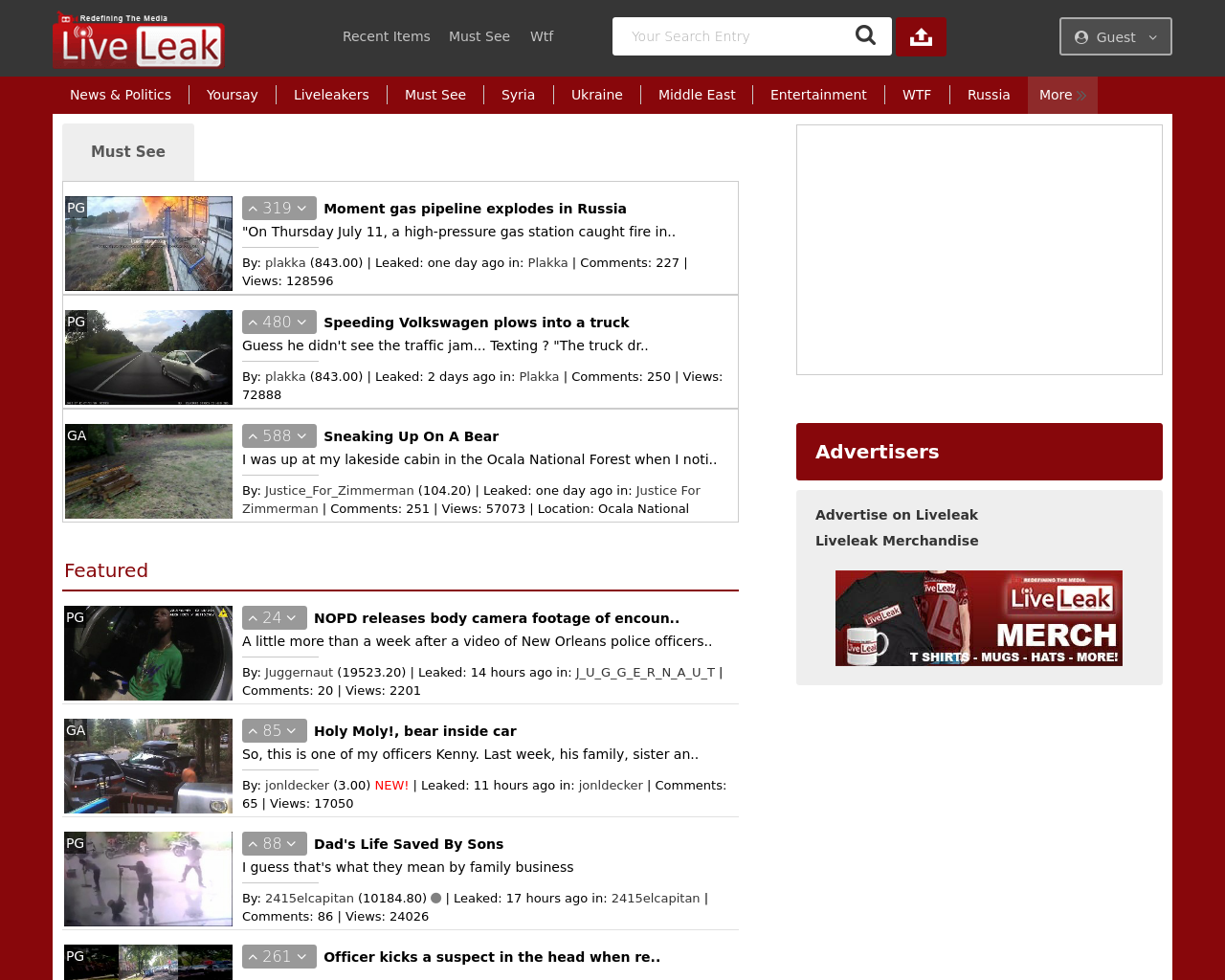Click the search magnifier icon

865,35
